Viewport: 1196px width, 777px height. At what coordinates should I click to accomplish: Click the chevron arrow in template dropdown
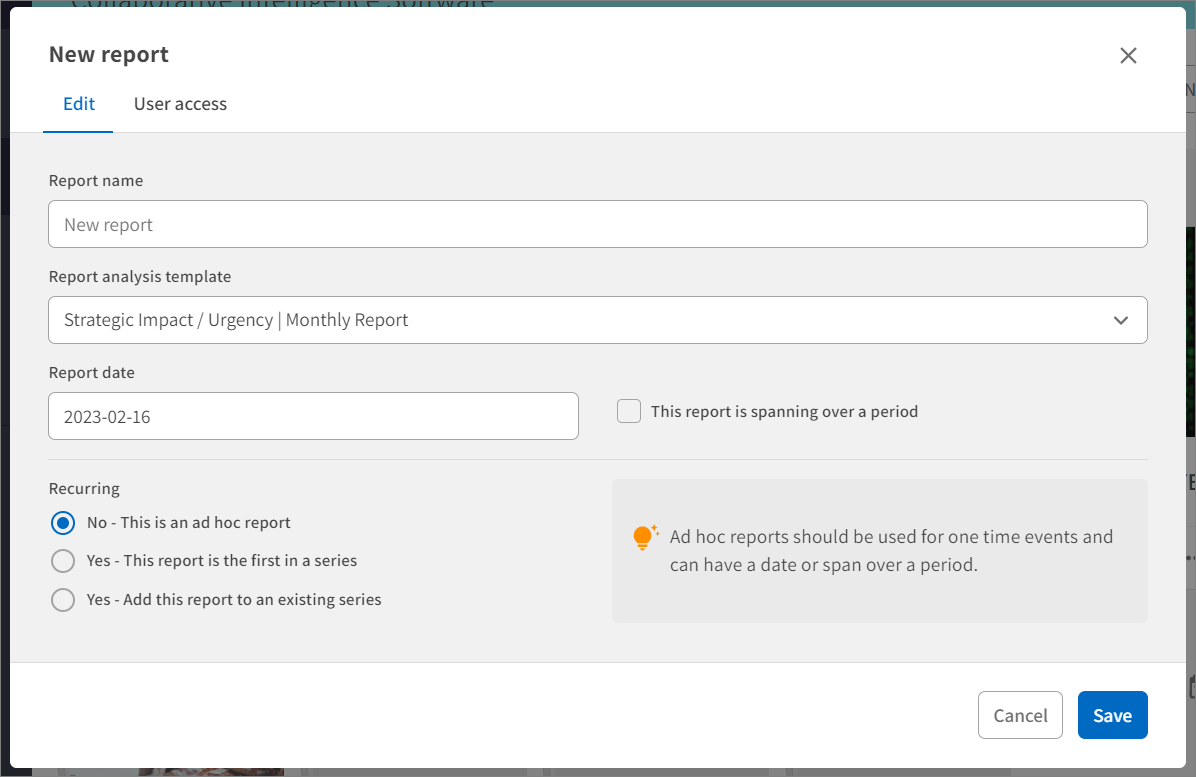point(1120,321)
